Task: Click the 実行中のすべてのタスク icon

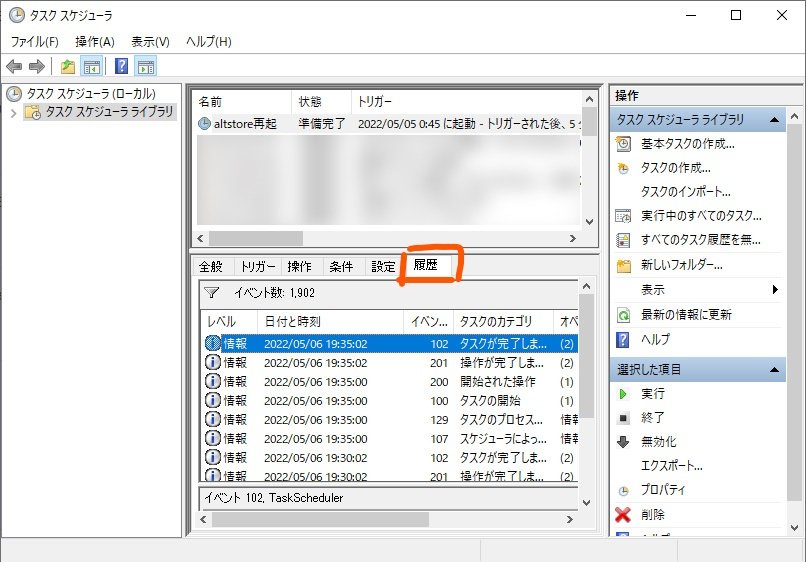Action: point(624,216)
